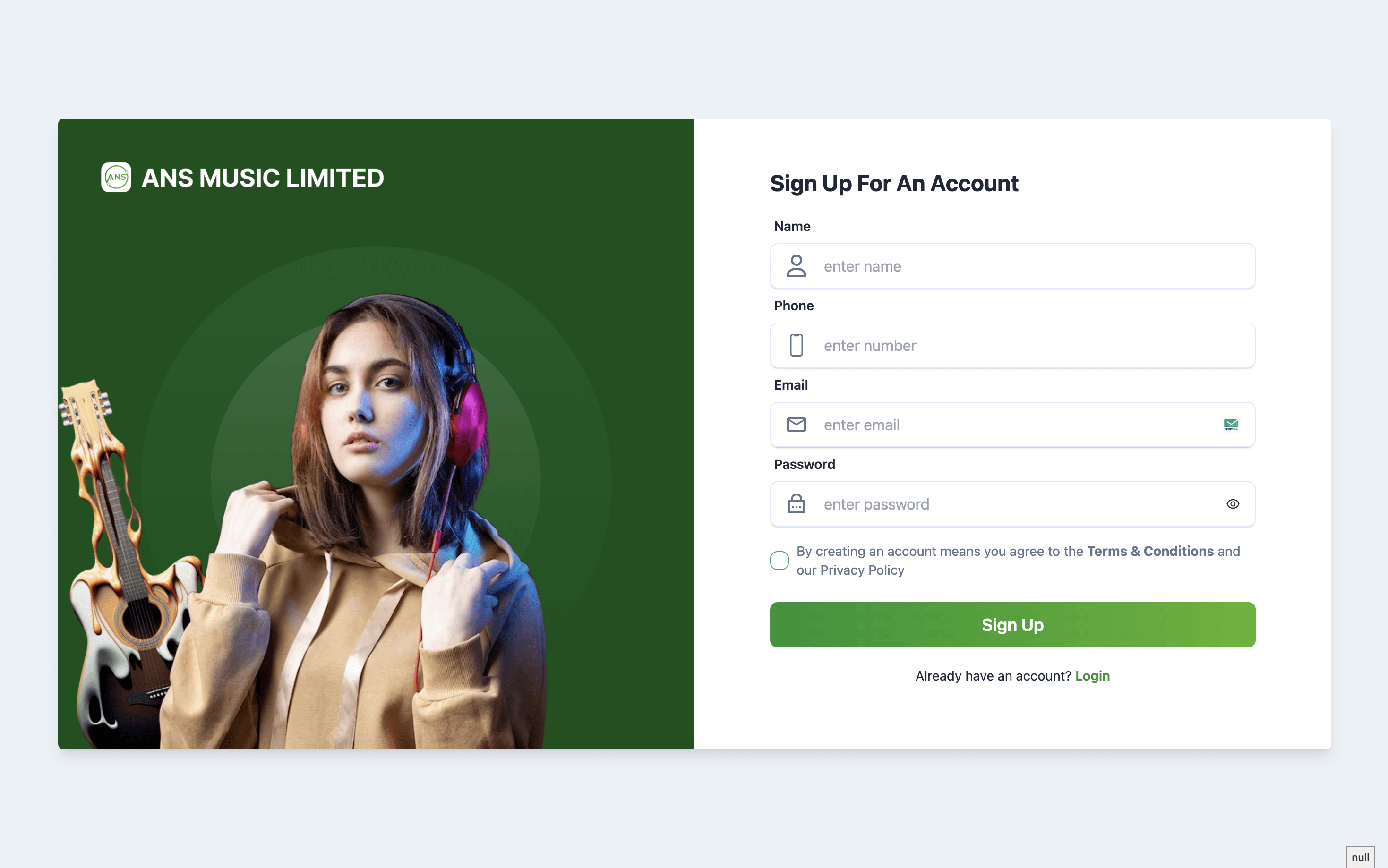Screen dimensions: 1388x868
Task: Click the ANS MUSIC LIMITED brand title
Action: point(263,178)
